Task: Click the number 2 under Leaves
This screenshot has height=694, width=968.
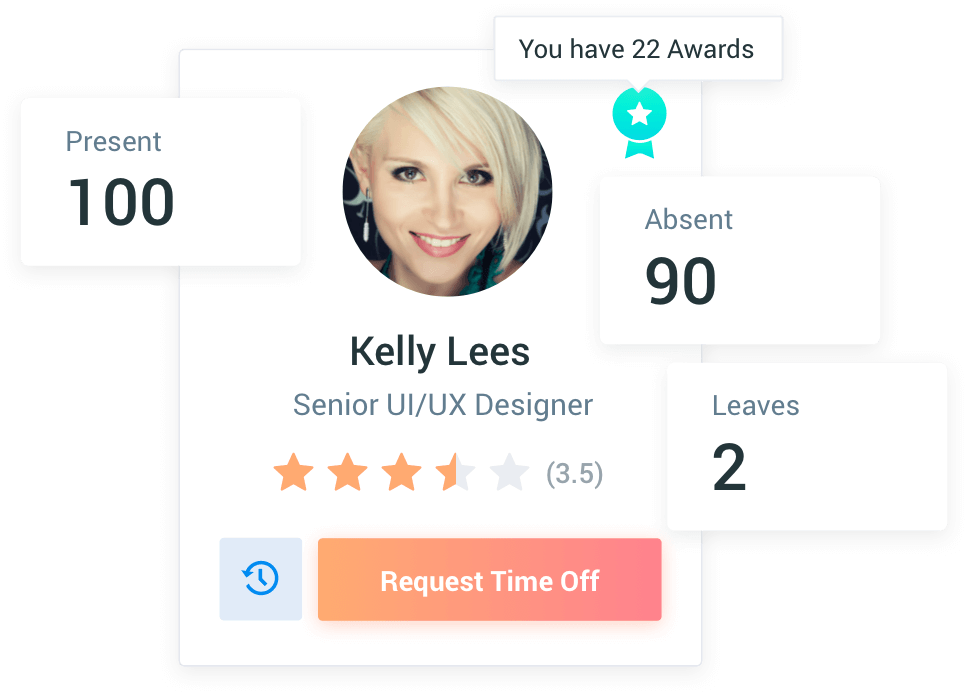Action: point(729,467)
